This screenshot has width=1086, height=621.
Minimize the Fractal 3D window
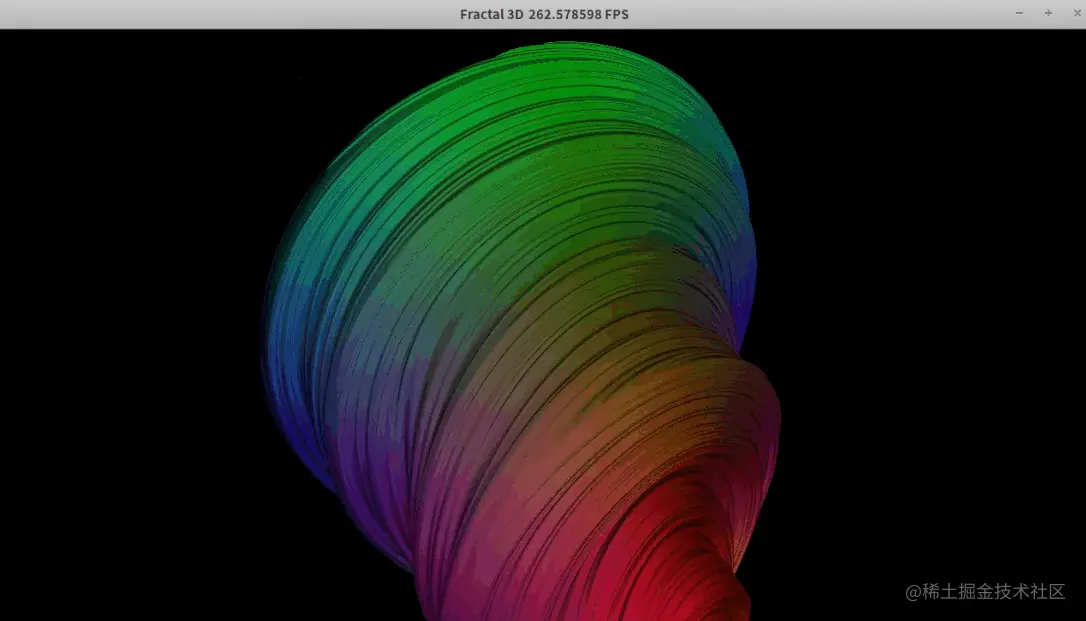click(1019, 13)
